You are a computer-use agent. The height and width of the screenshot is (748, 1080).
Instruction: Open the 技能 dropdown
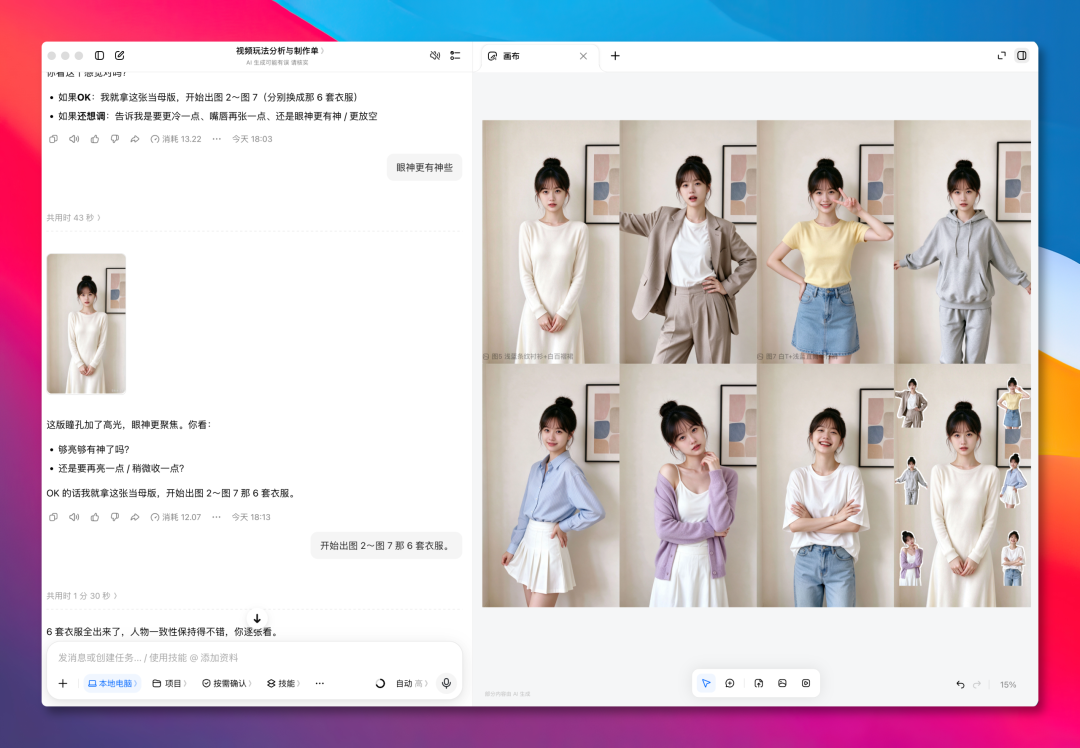coord(283,683)
